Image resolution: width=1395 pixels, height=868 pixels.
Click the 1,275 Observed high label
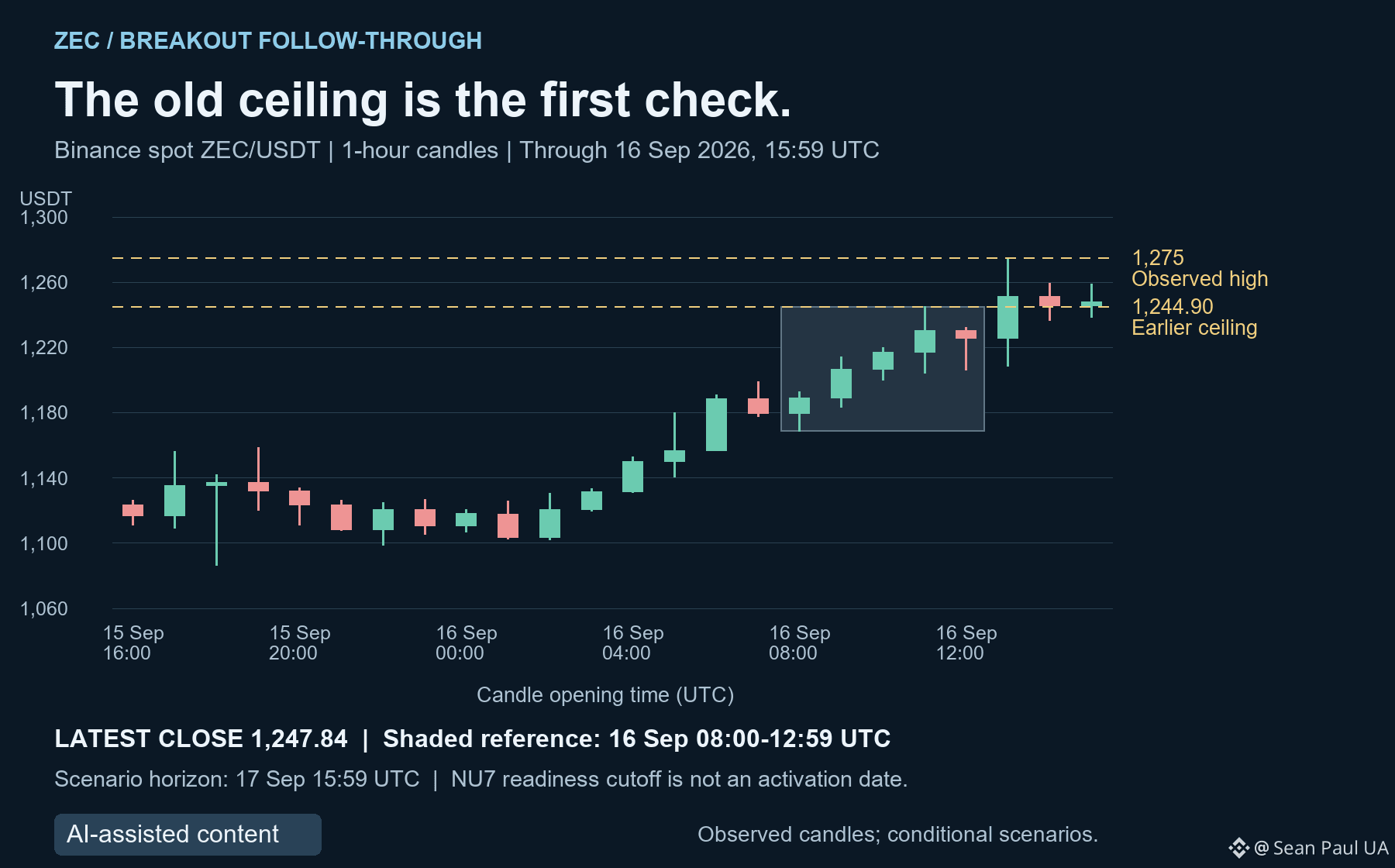tap(1200, 268)
